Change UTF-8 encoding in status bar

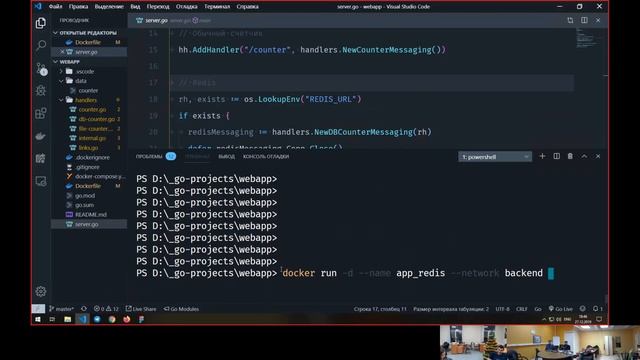[x=502, y=309]
